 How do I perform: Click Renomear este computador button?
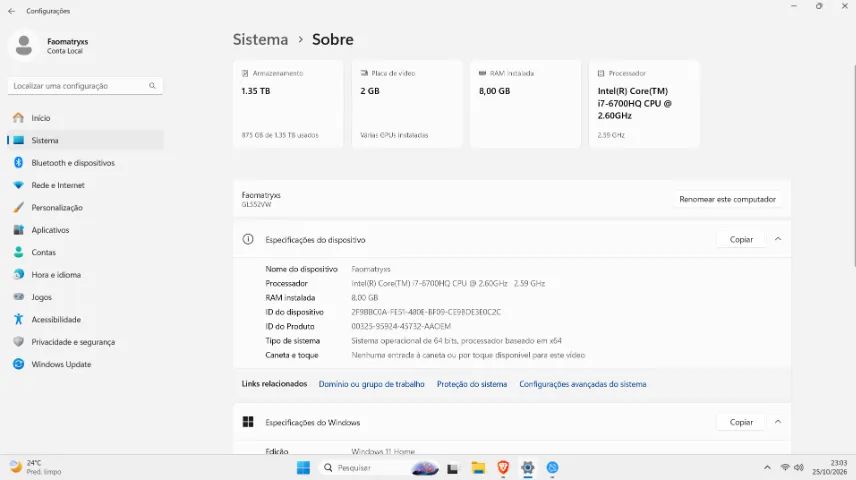727,199
